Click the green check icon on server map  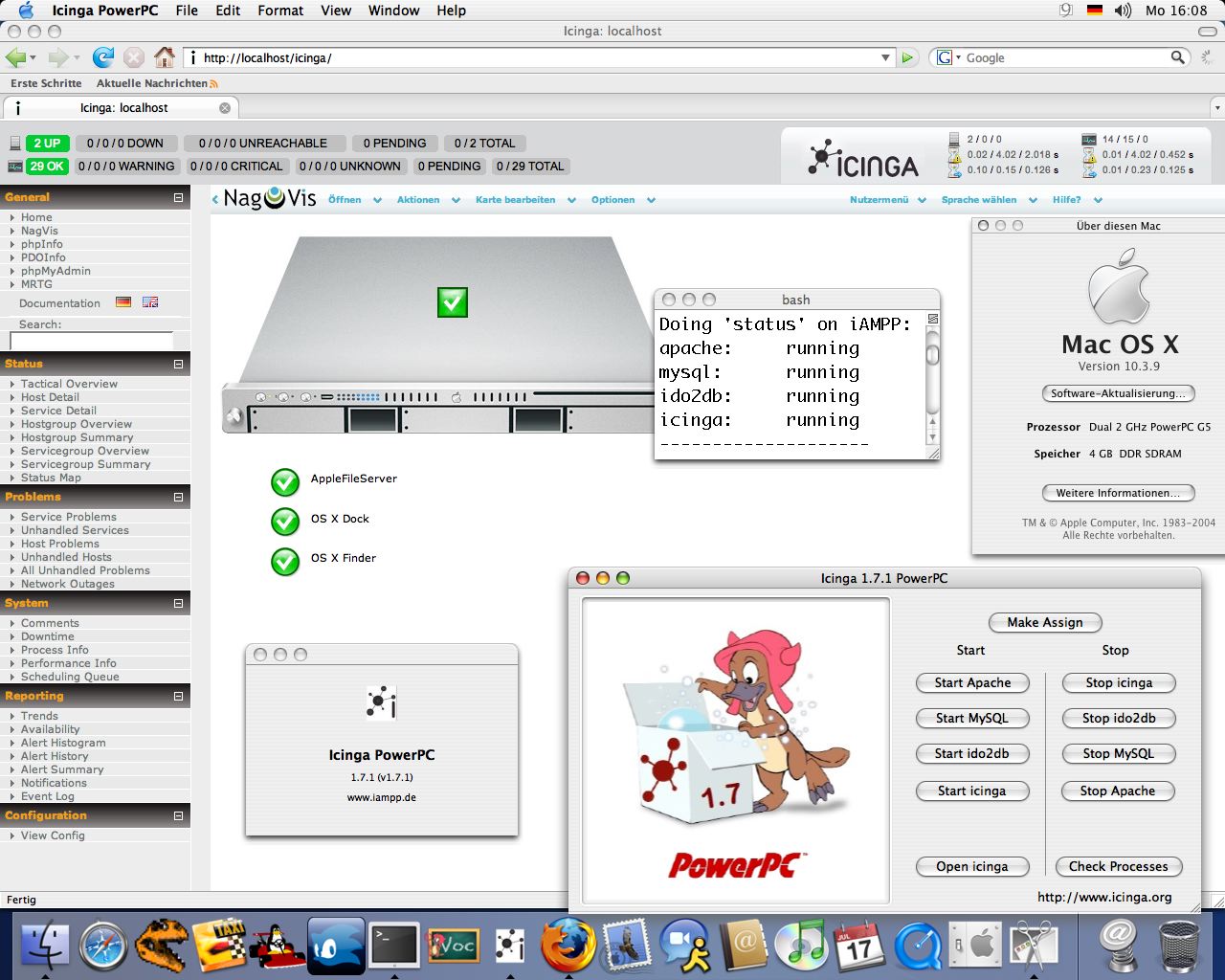[x=453, y=302]
